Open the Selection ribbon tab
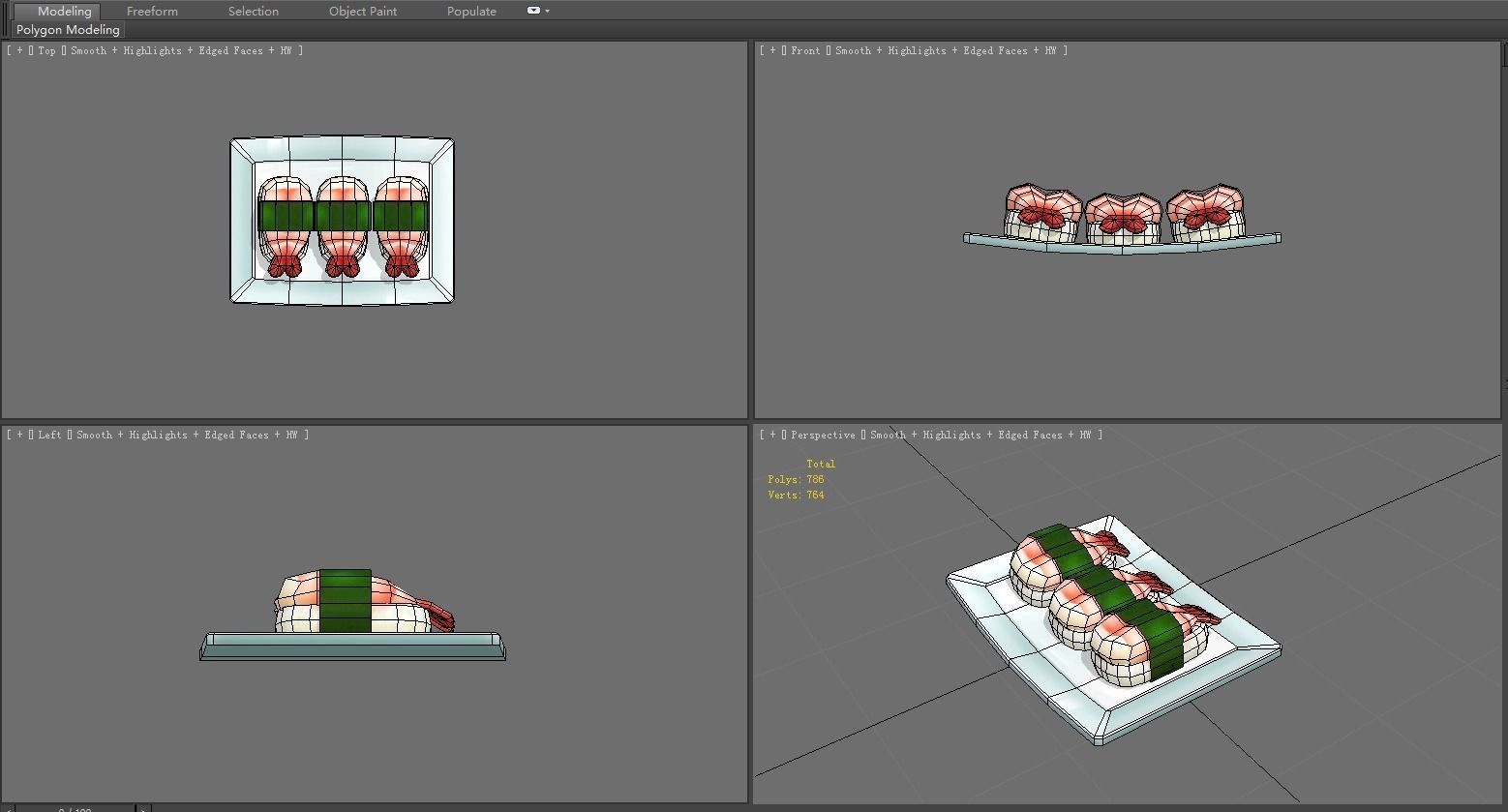This screenshot has width=1508, height=812. click(253, 12)
